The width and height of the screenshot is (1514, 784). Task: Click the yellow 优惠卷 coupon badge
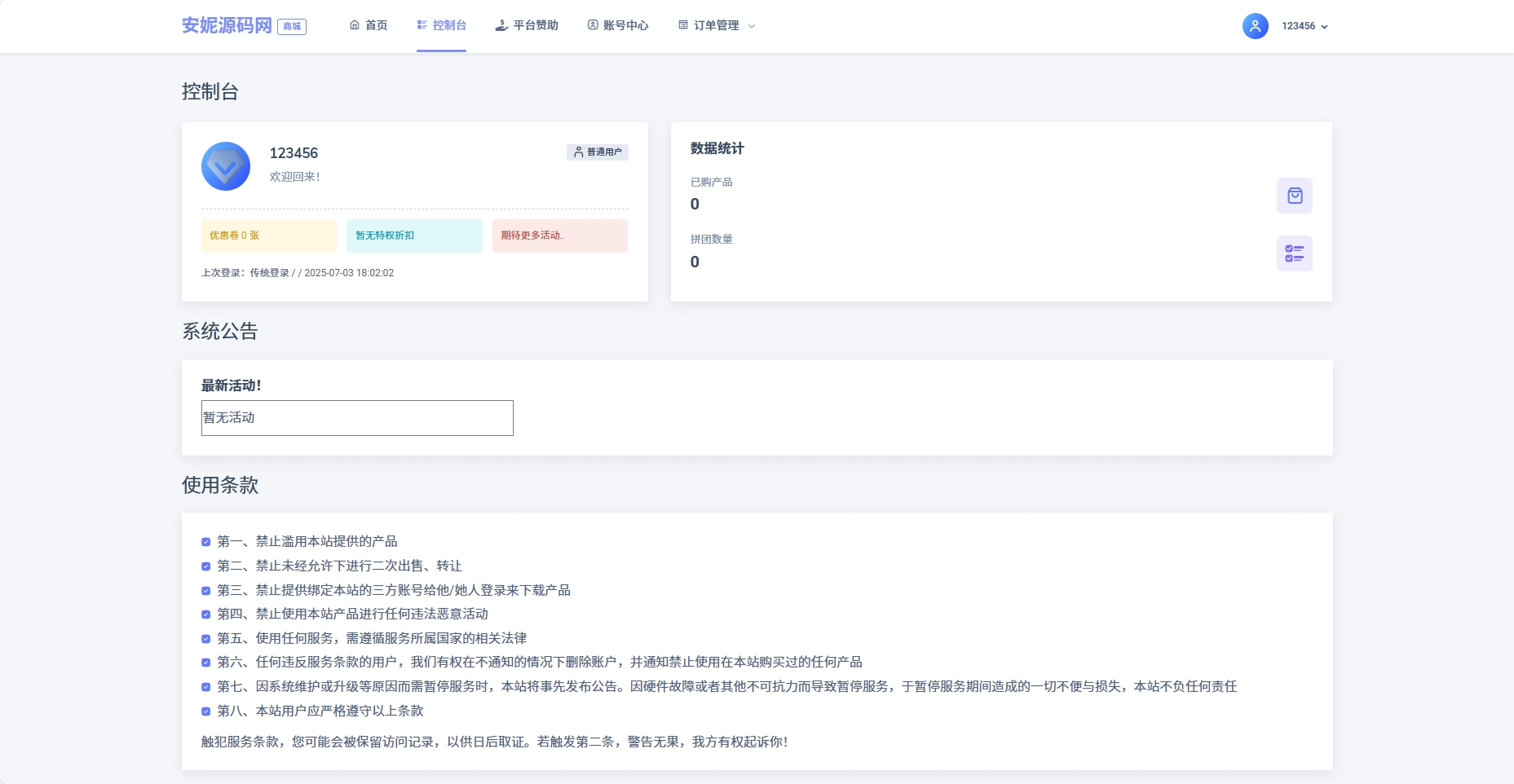point(268,236)
